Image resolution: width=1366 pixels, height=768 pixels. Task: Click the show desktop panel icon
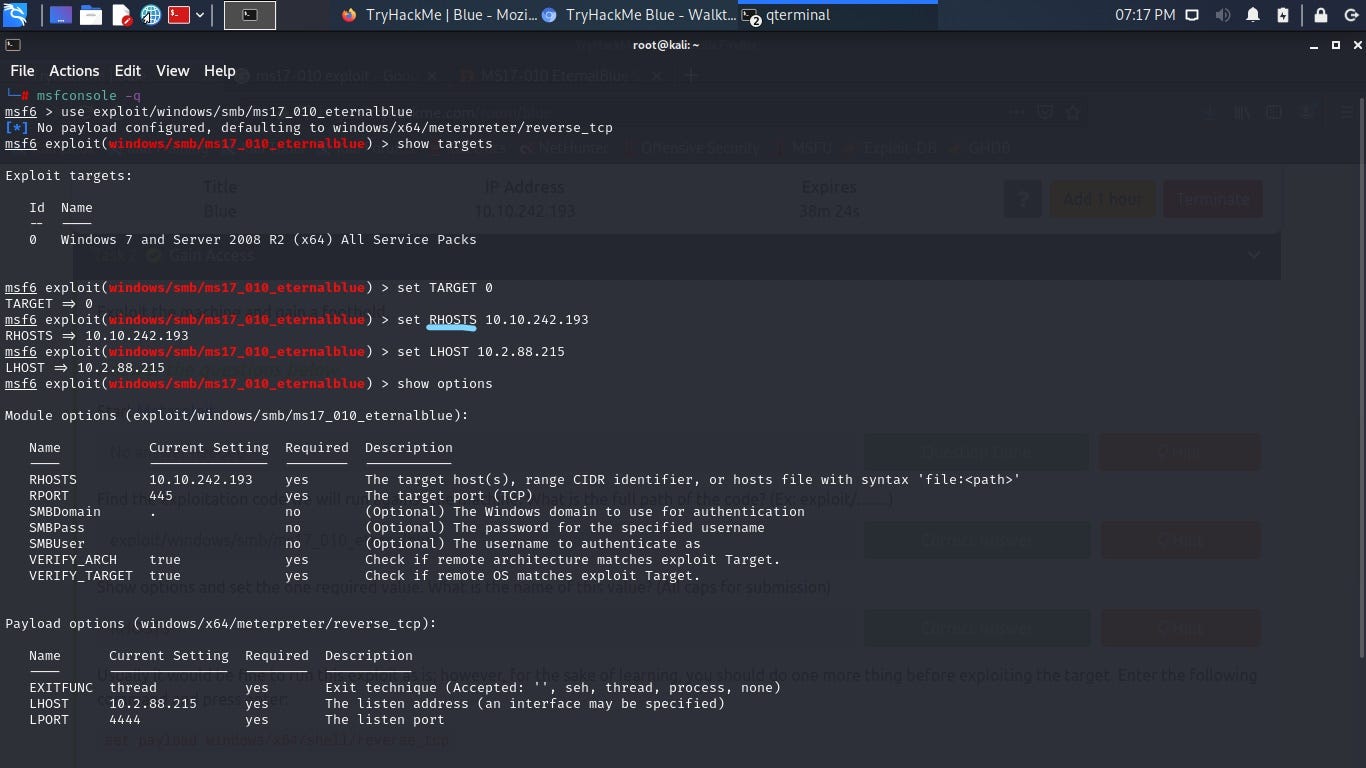click(x=61, y=15)
